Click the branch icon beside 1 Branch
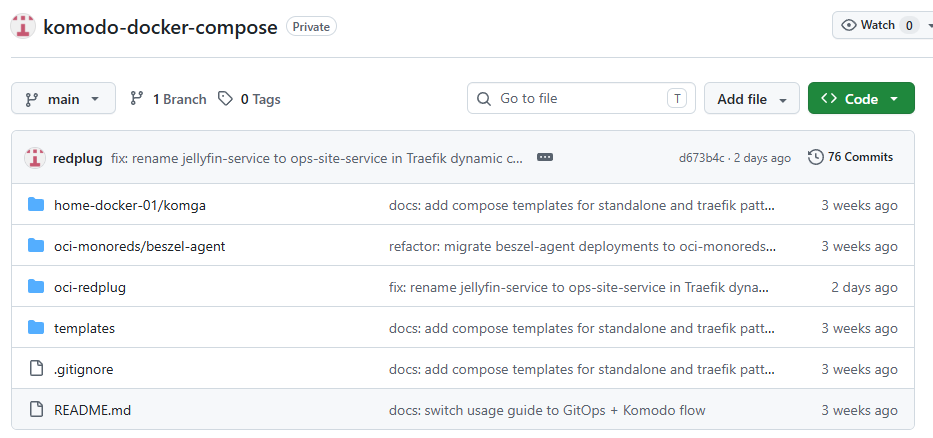This screenshot has height=438, width=933. [137, 99]
